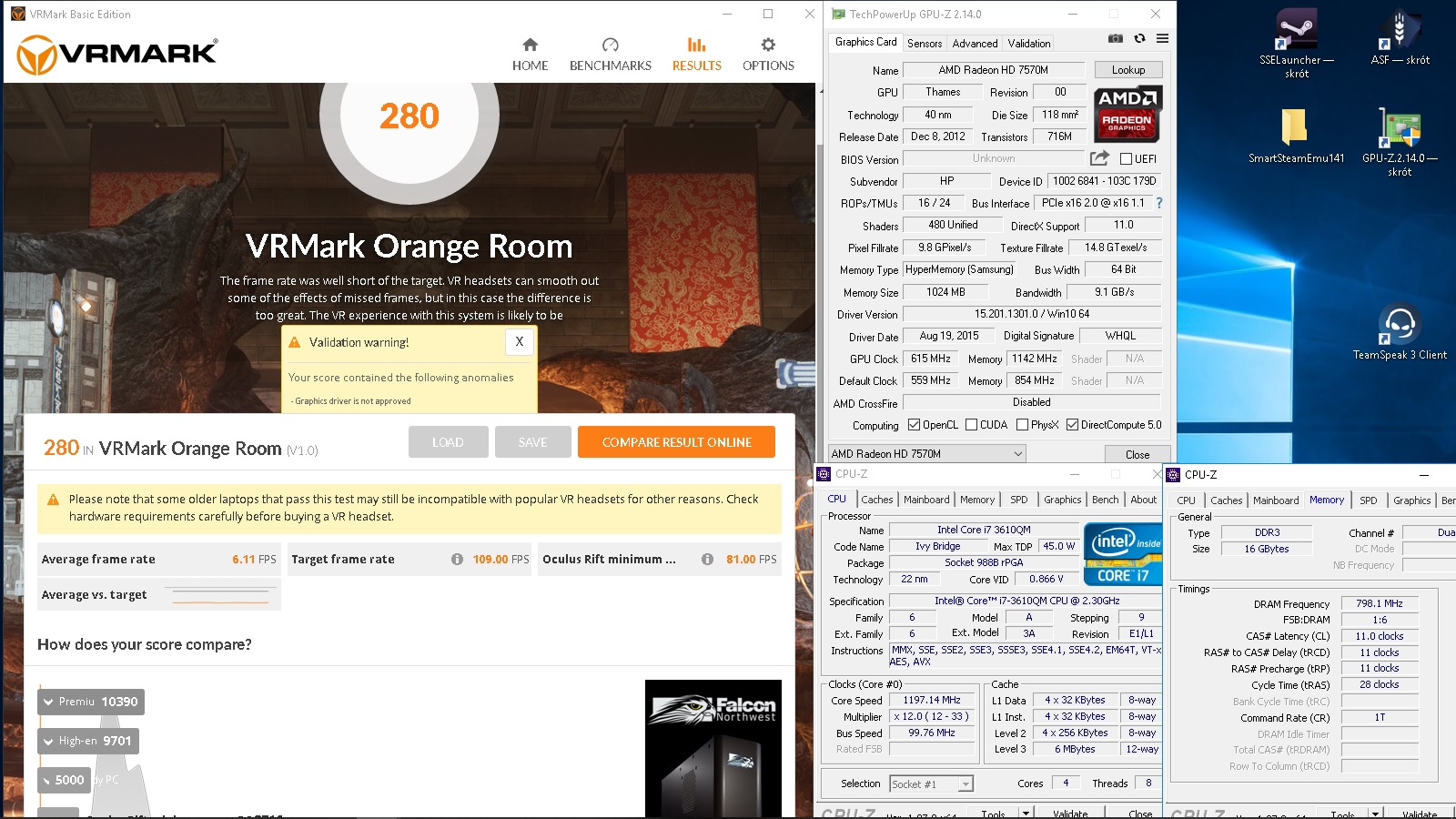
Task: Click the Oculus Rift minimum info icon
Action: [x=707, y=559]
